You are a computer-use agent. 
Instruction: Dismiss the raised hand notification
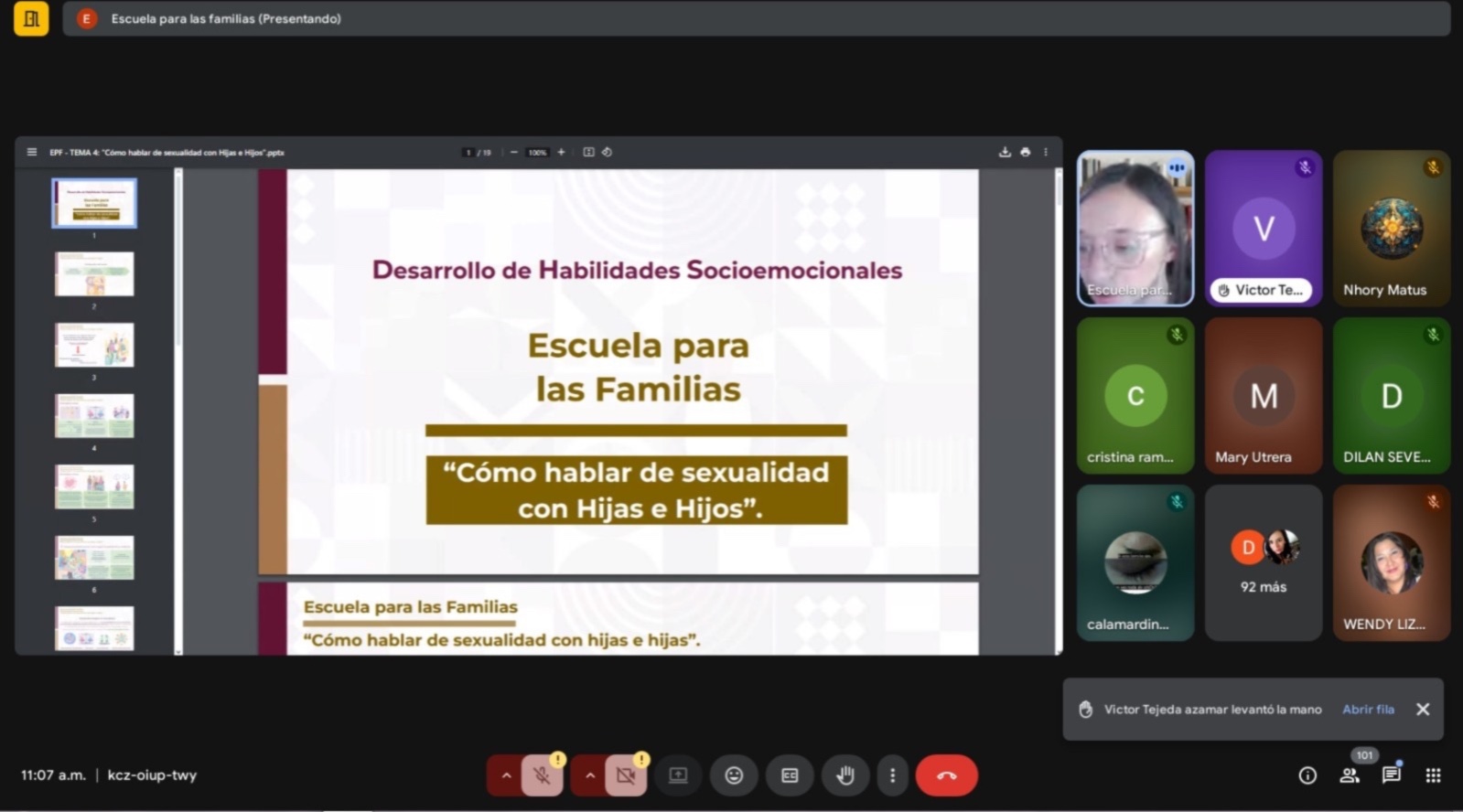click(1423, 709)
